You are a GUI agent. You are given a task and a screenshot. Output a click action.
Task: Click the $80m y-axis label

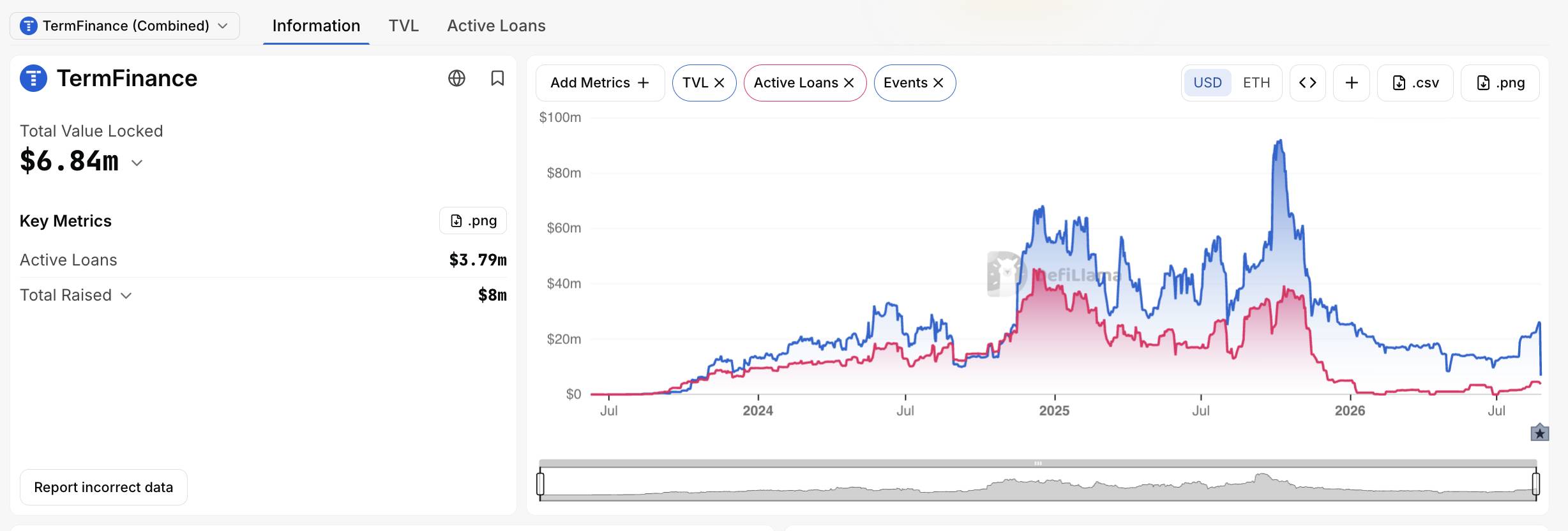[564, 173]
